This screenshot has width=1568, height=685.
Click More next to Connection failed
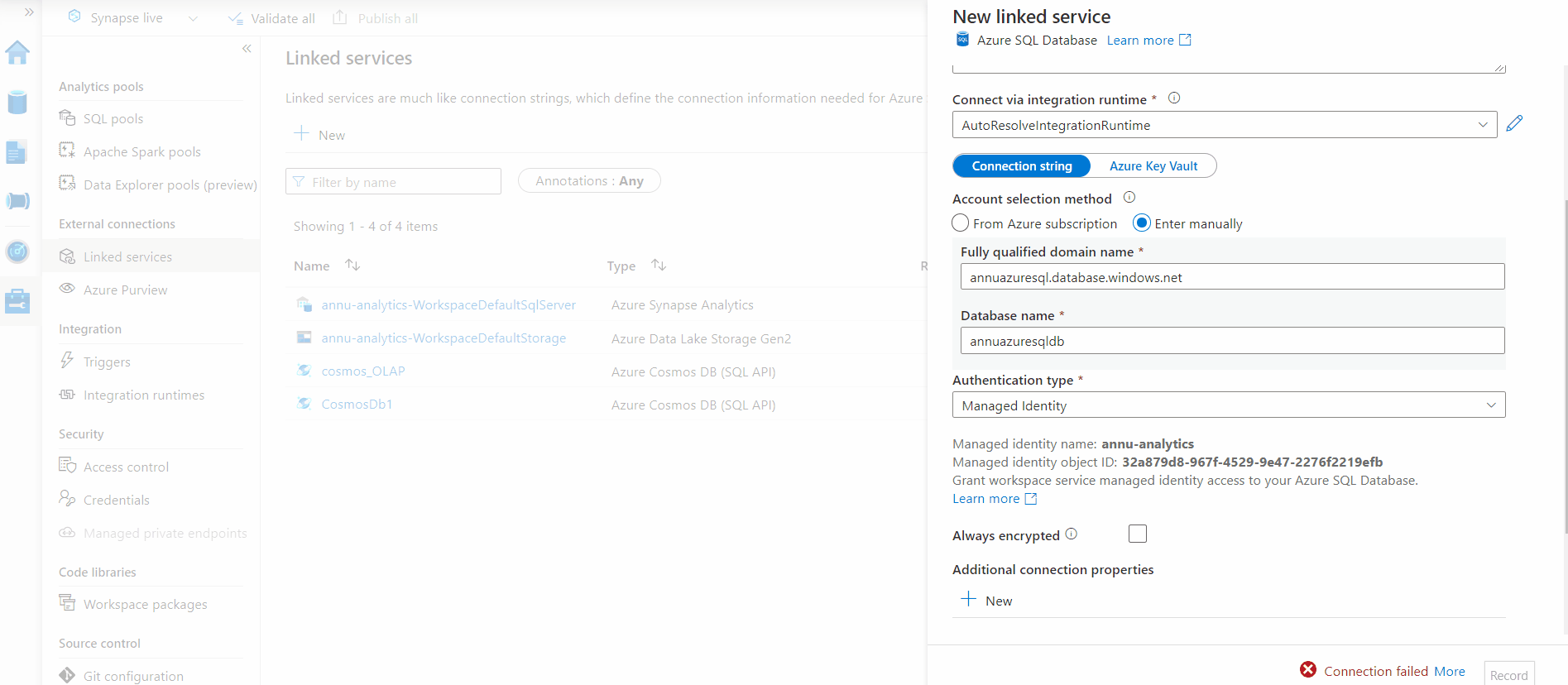tap(1450, 672)
